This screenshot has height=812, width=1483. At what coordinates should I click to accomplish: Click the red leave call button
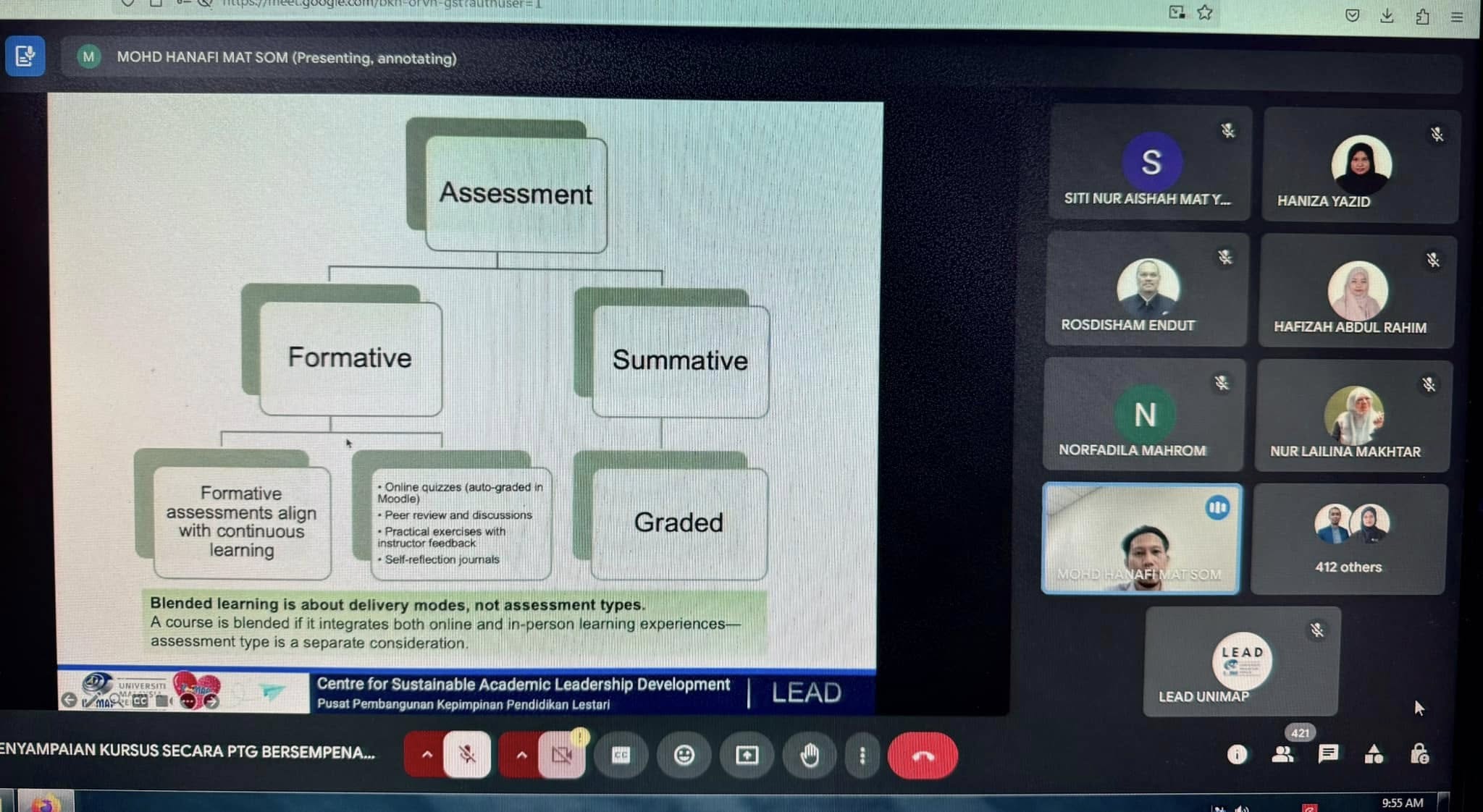click(923, 756)
